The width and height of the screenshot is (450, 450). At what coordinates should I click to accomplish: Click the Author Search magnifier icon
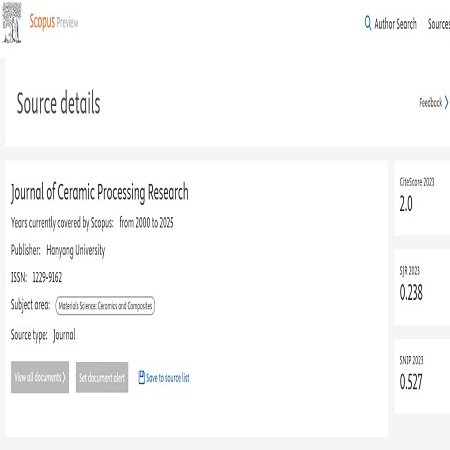[x=368, y=23]
